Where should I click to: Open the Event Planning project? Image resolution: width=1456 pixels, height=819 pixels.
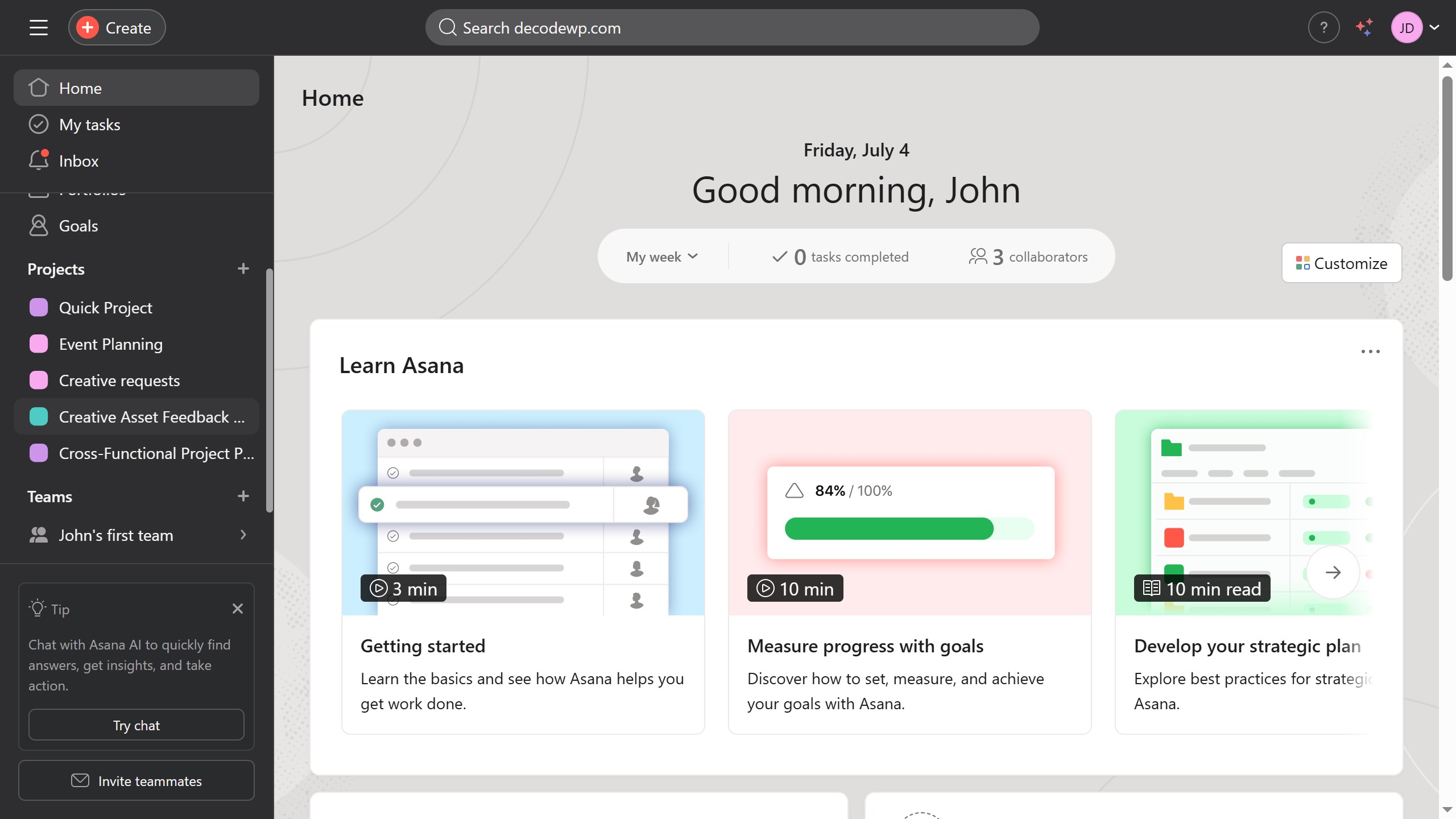pyautogui.click(x=110, y=344)
